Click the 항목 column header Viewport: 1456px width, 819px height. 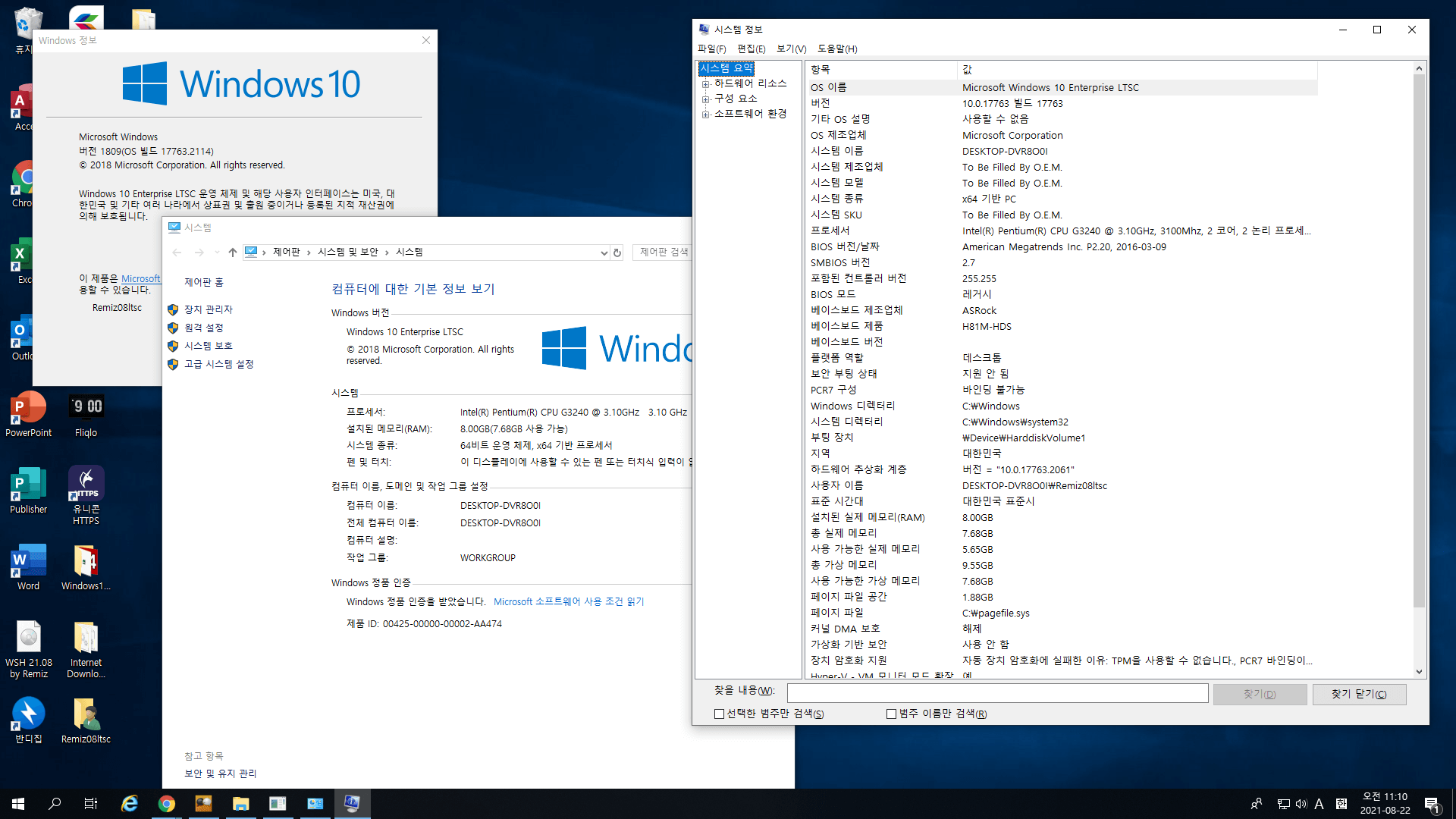click(881, 69)
